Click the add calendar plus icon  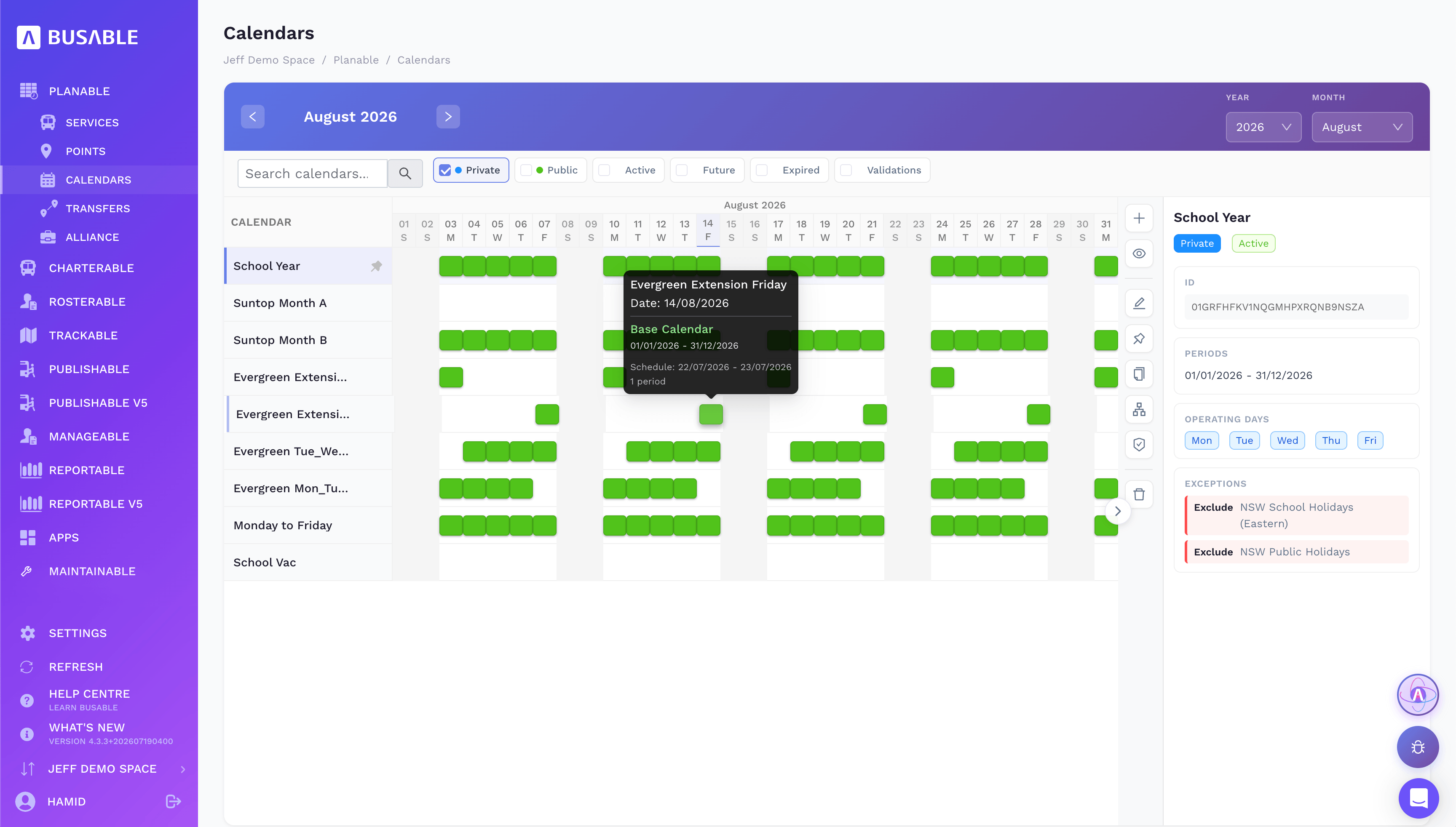click(x=1139, y=218)
